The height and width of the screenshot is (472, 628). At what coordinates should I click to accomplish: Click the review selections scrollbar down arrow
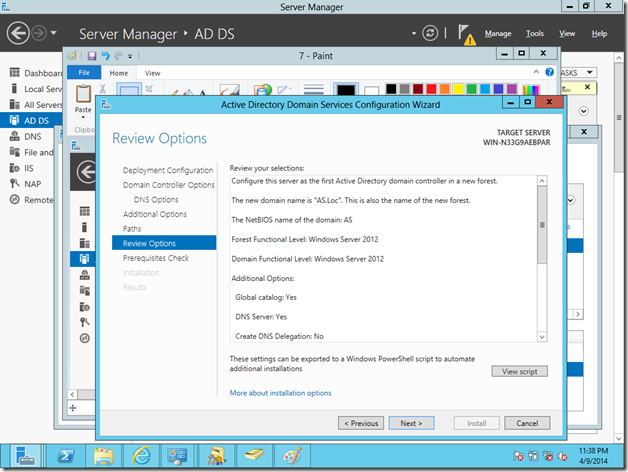(x=542, y=337)
